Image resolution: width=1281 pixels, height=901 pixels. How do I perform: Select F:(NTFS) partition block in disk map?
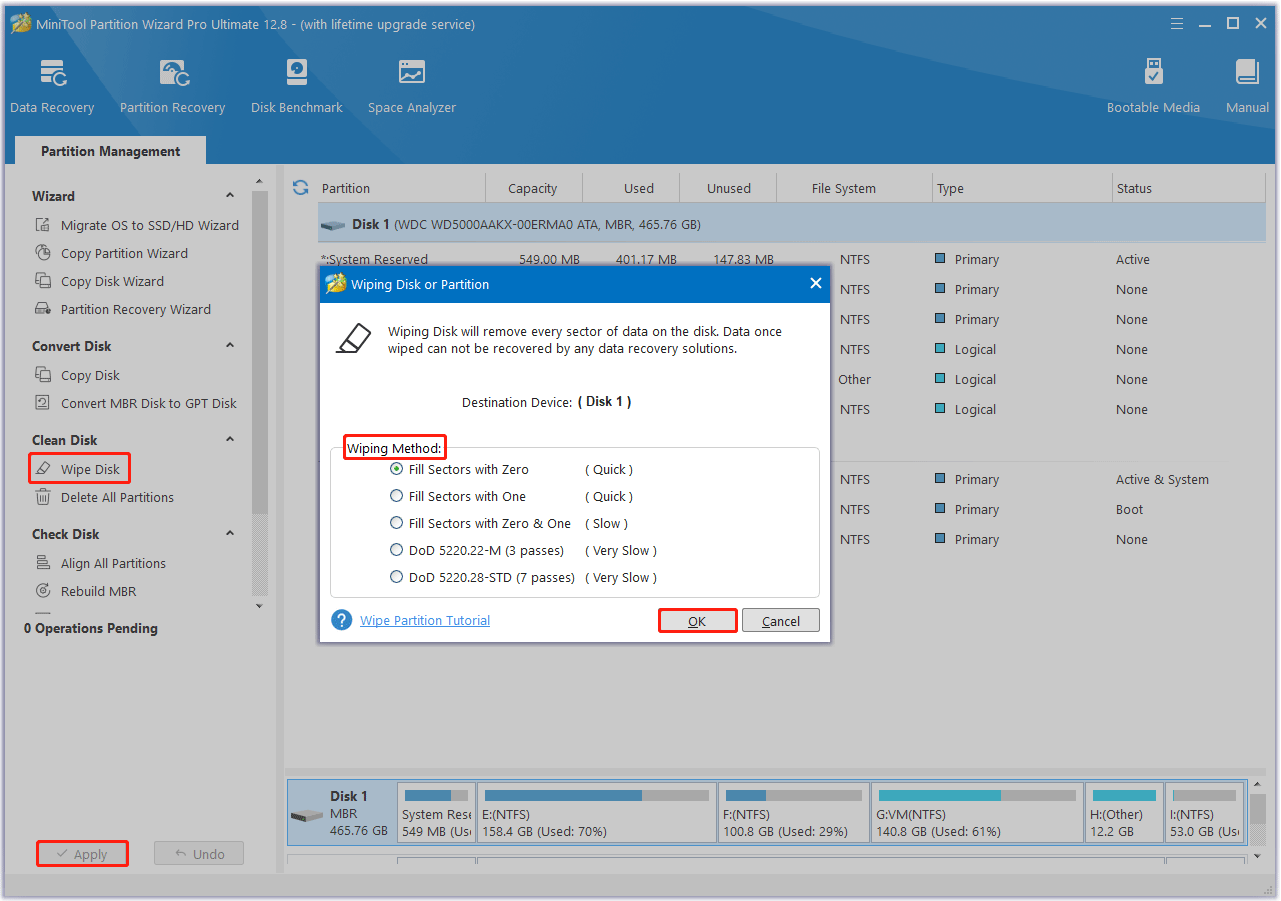[x=792, y=812]
